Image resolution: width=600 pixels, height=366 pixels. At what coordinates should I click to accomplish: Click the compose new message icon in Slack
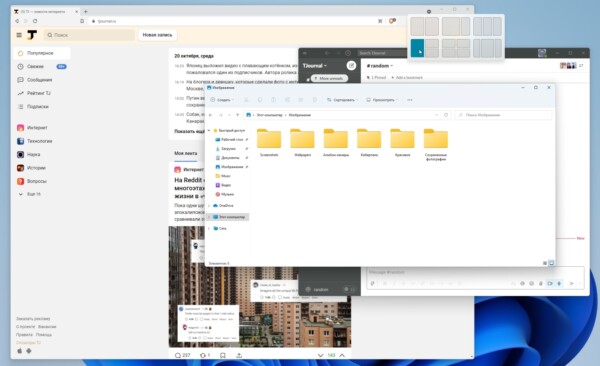[351, 65]
